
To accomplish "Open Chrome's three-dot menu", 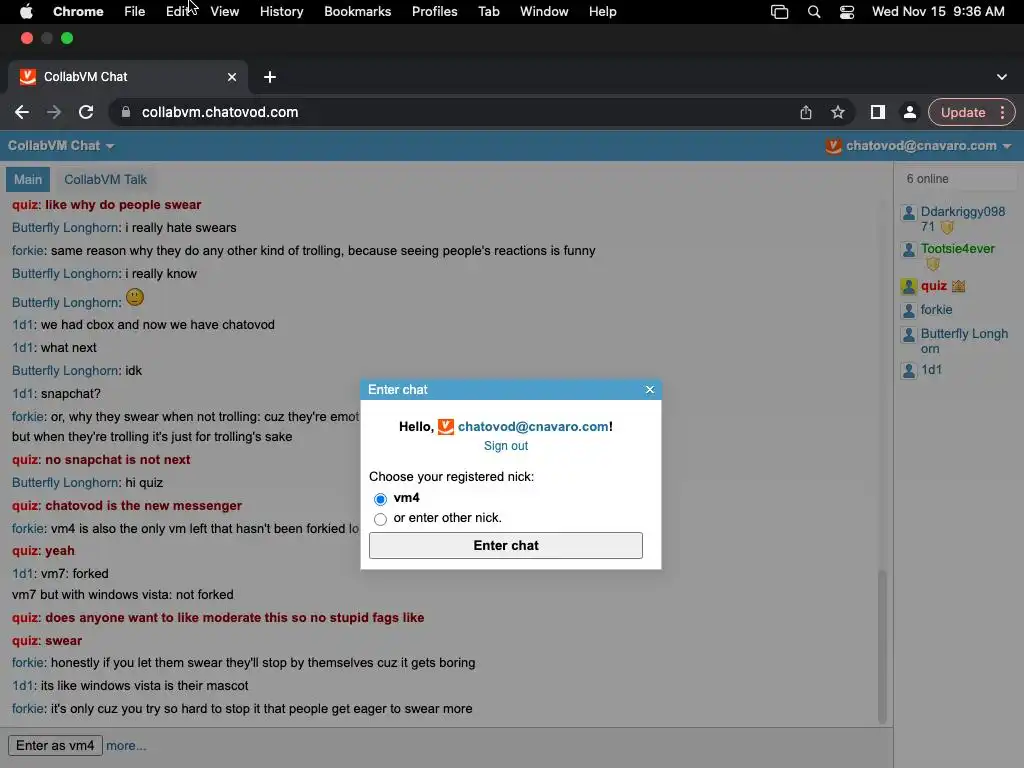I will (1002, 112).
